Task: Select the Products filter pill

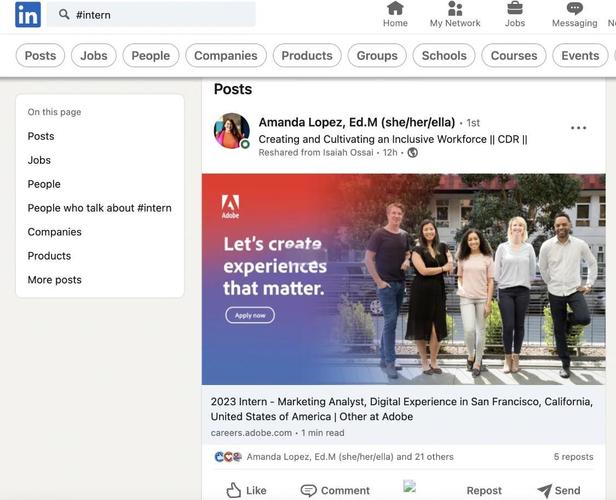Action: (x=307, y=55)
